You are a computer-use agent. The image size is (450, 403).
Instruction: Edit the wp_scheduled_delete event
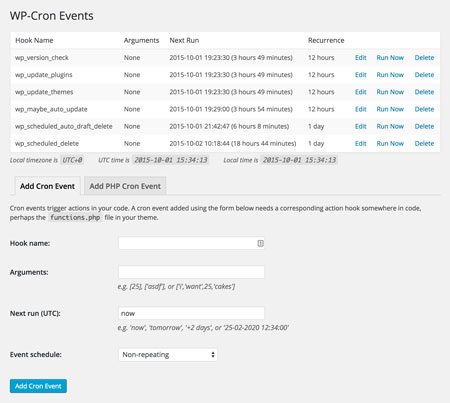point(361,144)
